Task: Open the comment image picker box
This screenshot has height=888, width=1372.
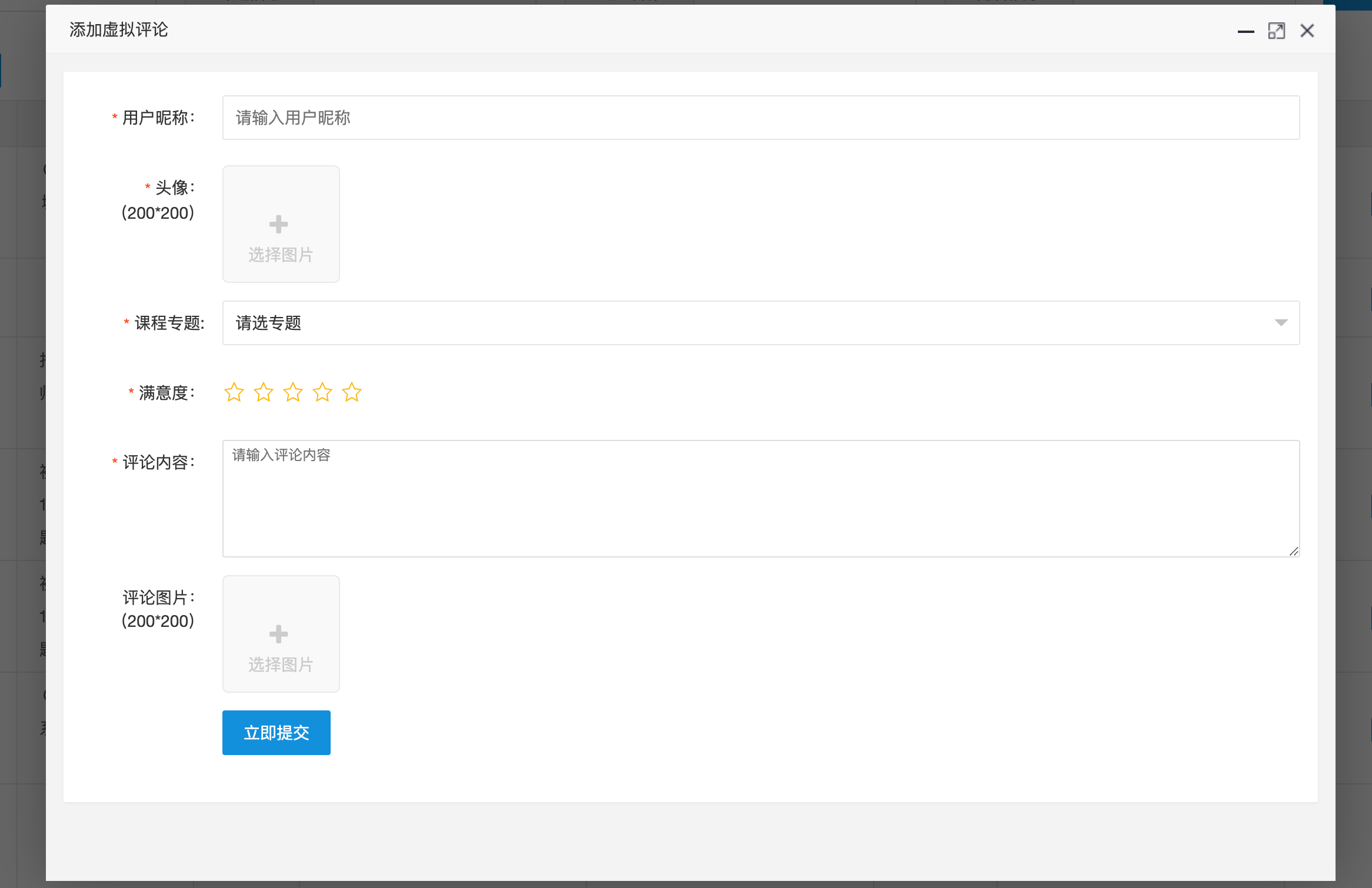Action: [281, 634]
